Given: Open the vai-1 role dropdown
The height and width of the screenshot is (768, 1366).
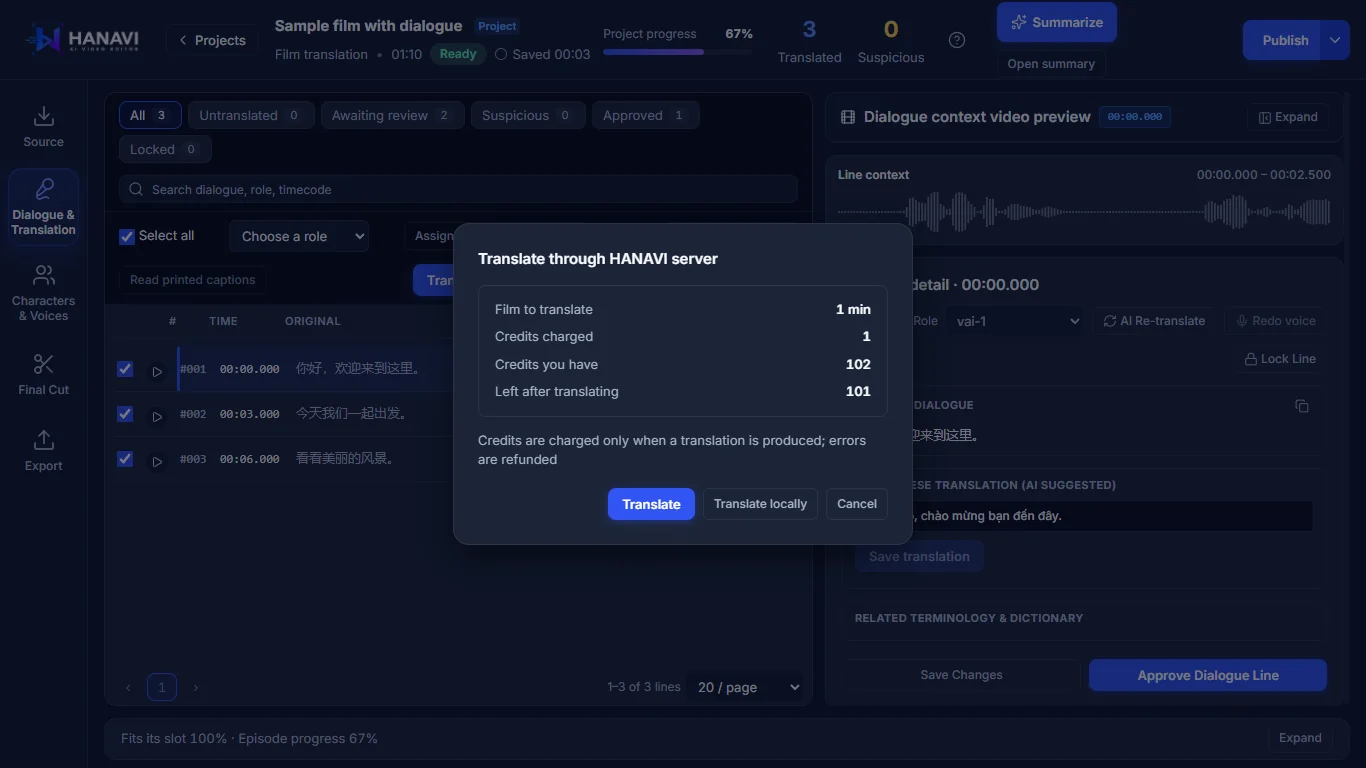Looking at the screenshot, I should (1016, 321).
